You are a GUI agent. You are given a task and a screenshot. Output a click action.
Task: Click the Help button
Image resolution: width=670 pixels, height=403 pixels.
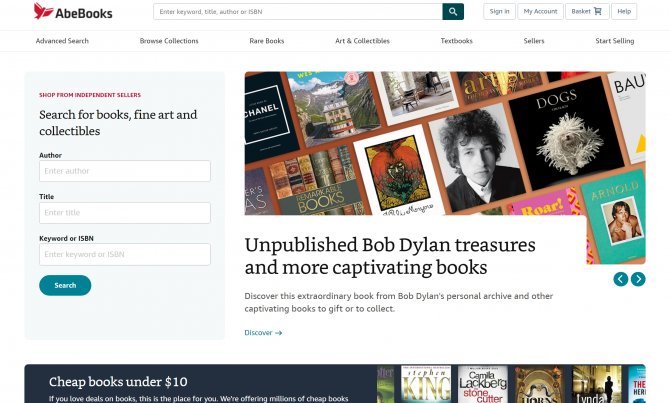pos(624,12)
